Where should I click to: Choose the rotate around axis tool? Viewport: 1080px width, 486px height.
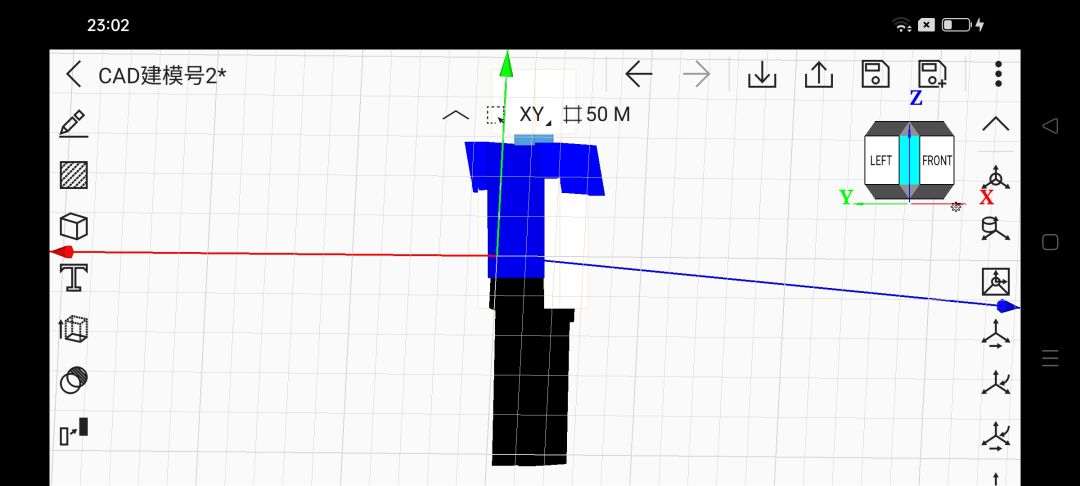coord(995,383)
